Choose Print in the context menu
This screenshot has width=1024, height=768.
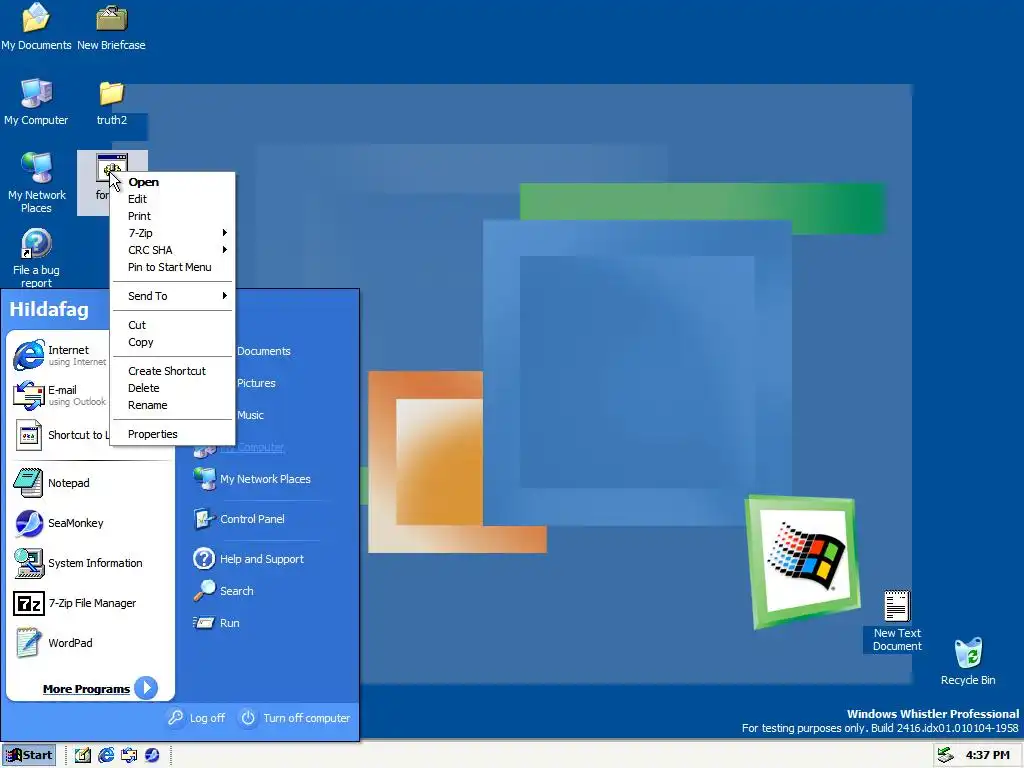(x=173, y=216)
